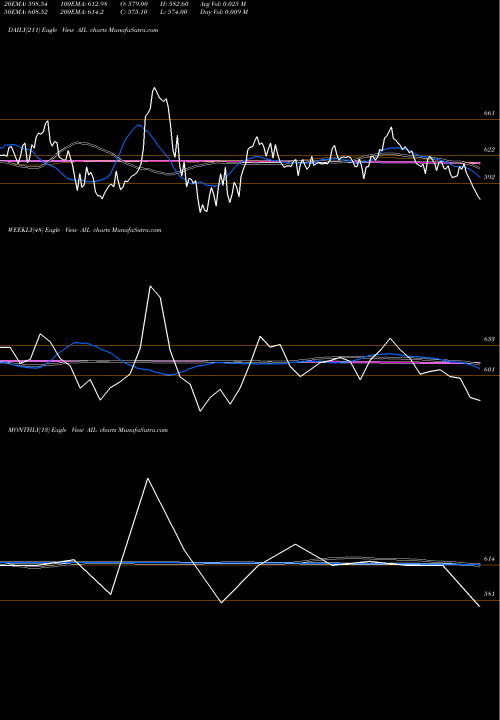
Task: Click the MONTHLY(18) Eagle View chart title
Action: point(88,430)
